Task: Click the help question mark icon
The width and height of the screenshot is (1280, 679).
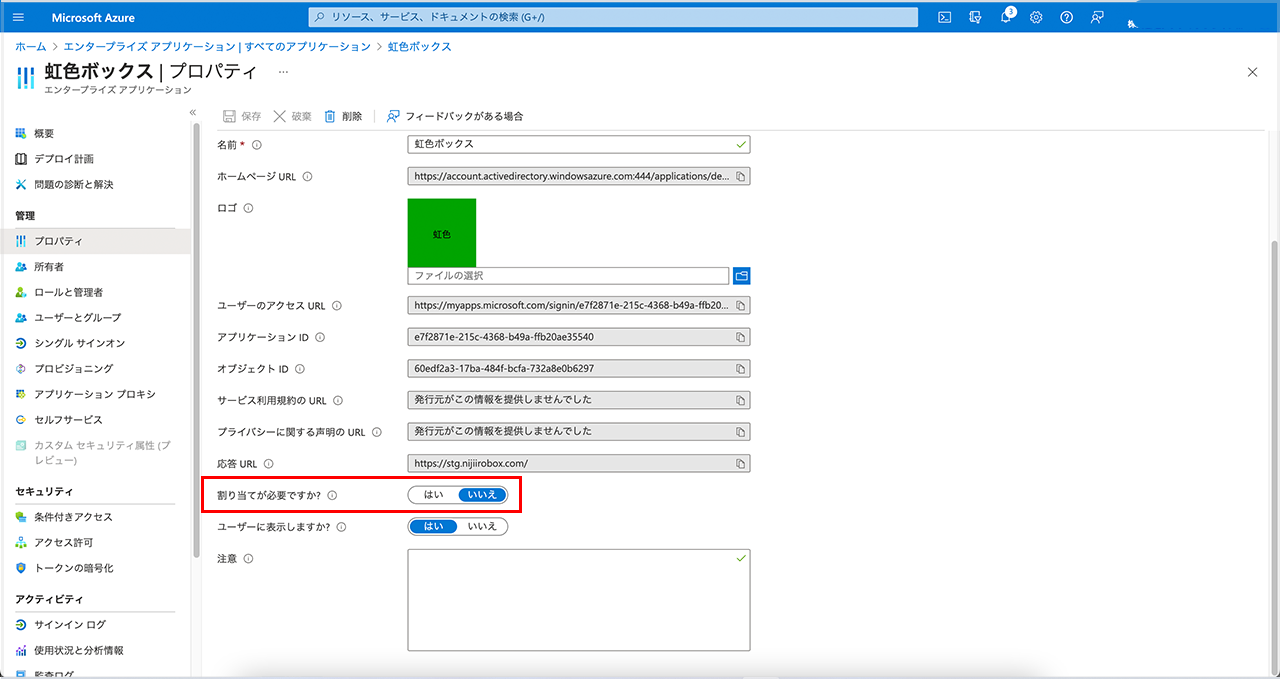Action: click(1066, 17)
